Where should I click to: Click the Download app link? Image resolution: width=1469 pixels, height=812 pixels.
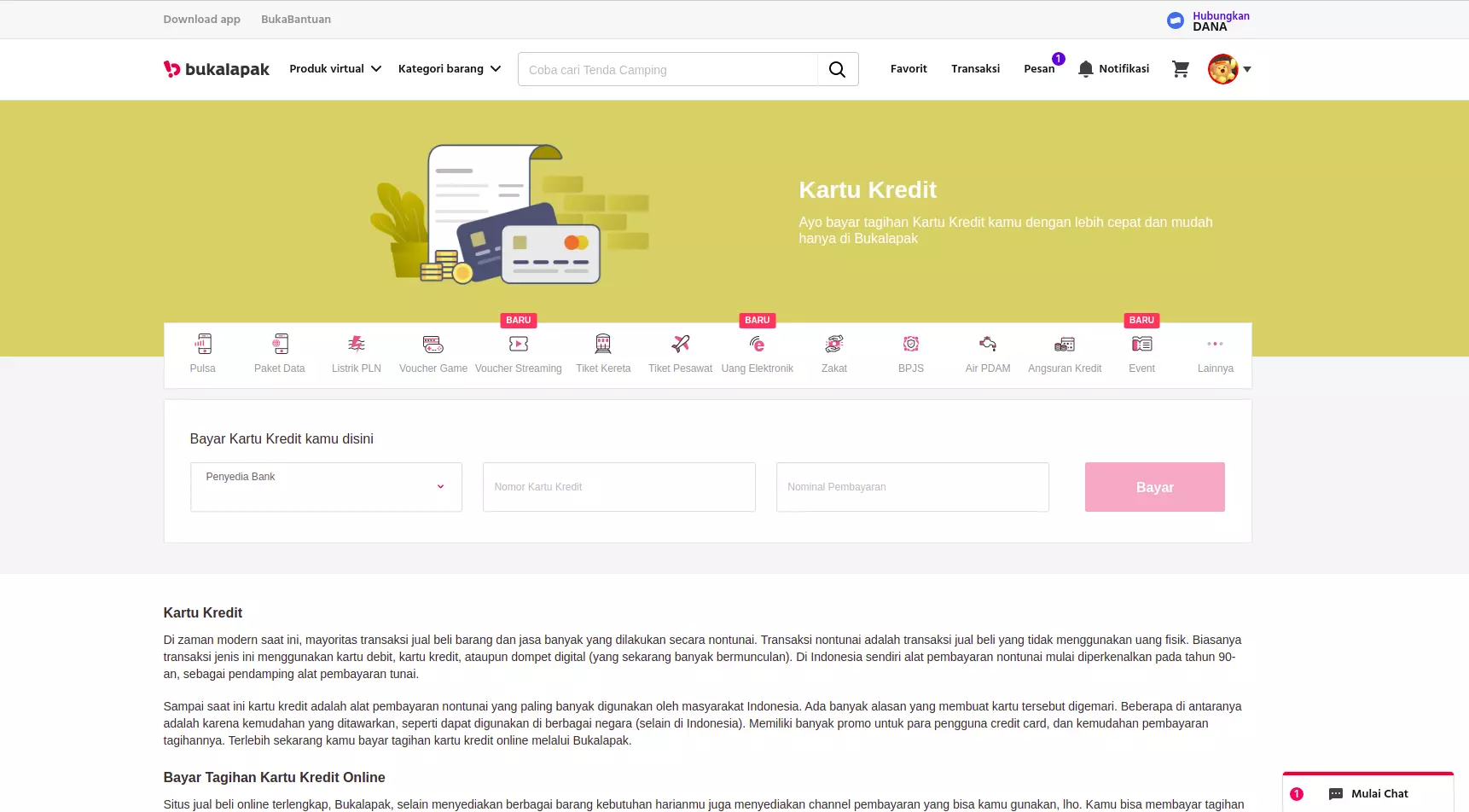click(x=201, y=20)
